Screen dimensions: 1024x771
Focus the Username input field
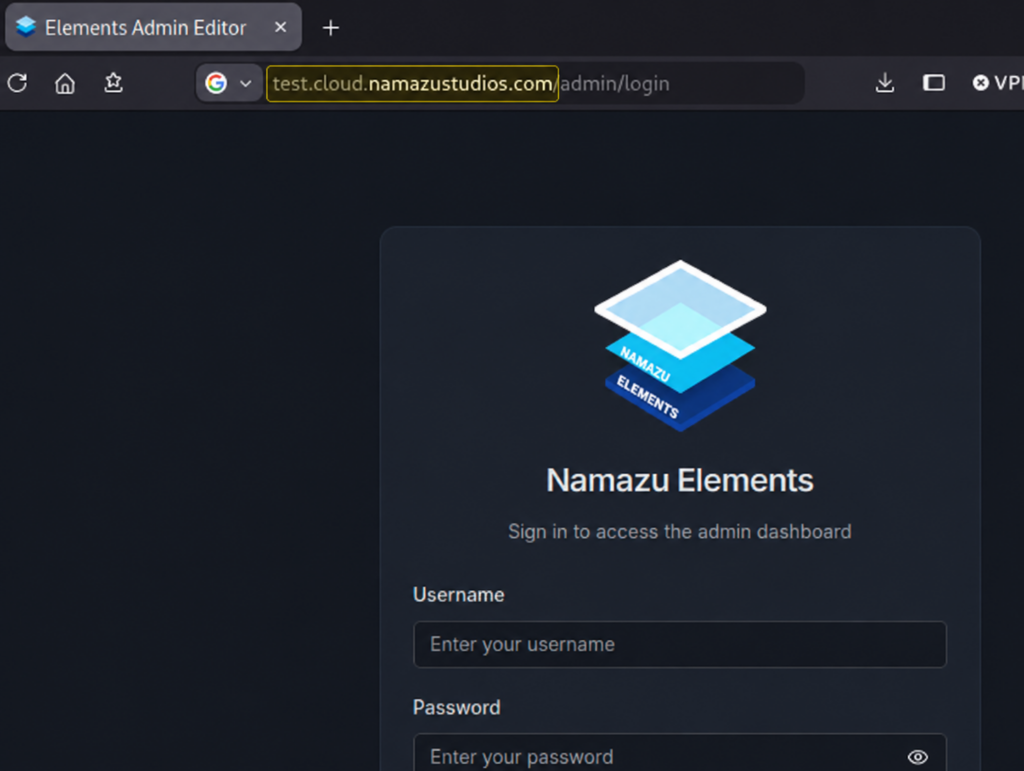[680, 644]
